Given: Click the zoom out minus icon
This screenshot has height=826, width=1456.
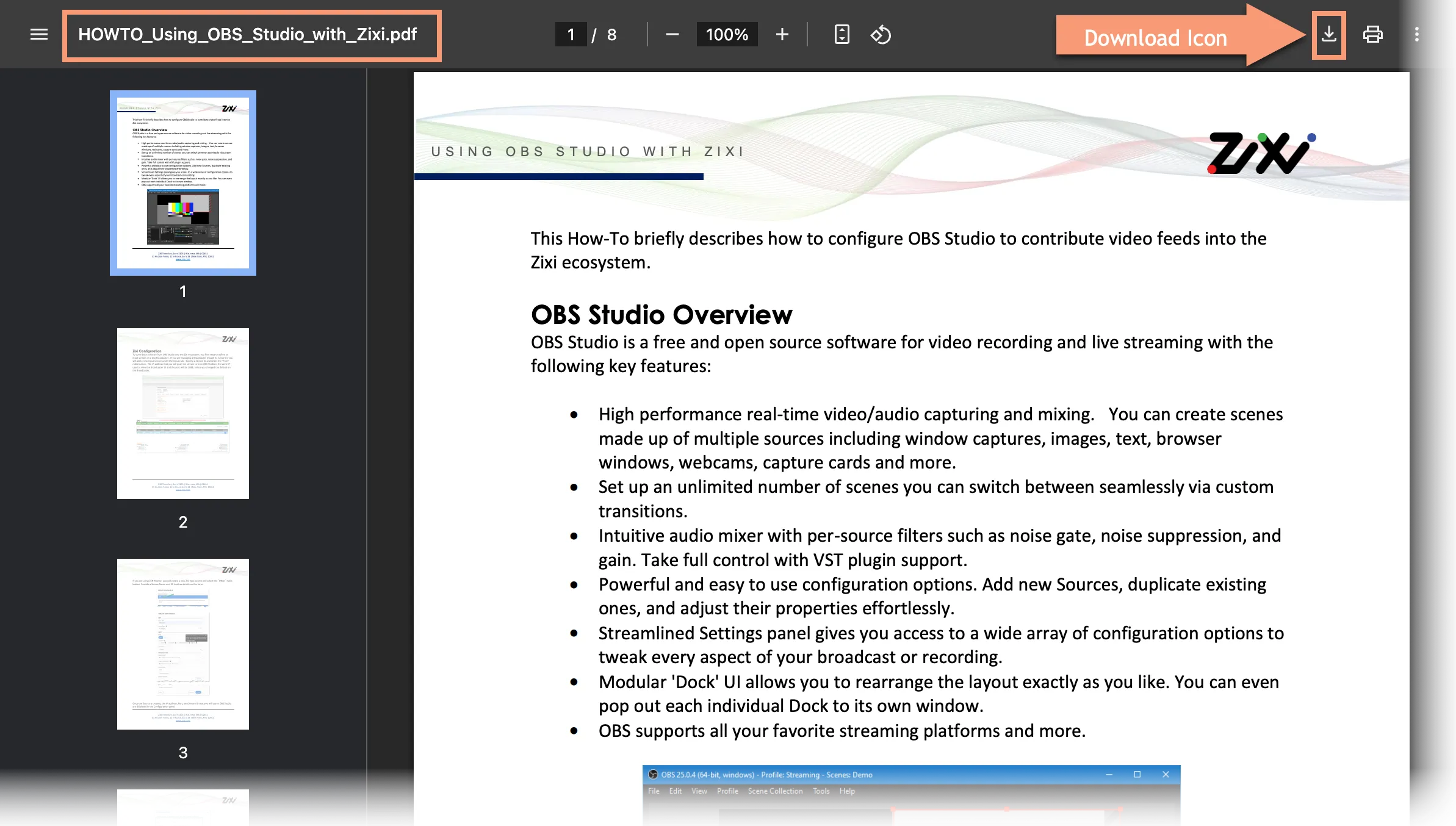Looking at the screenshot, I should pyautogui.click(x=672, y=35).
